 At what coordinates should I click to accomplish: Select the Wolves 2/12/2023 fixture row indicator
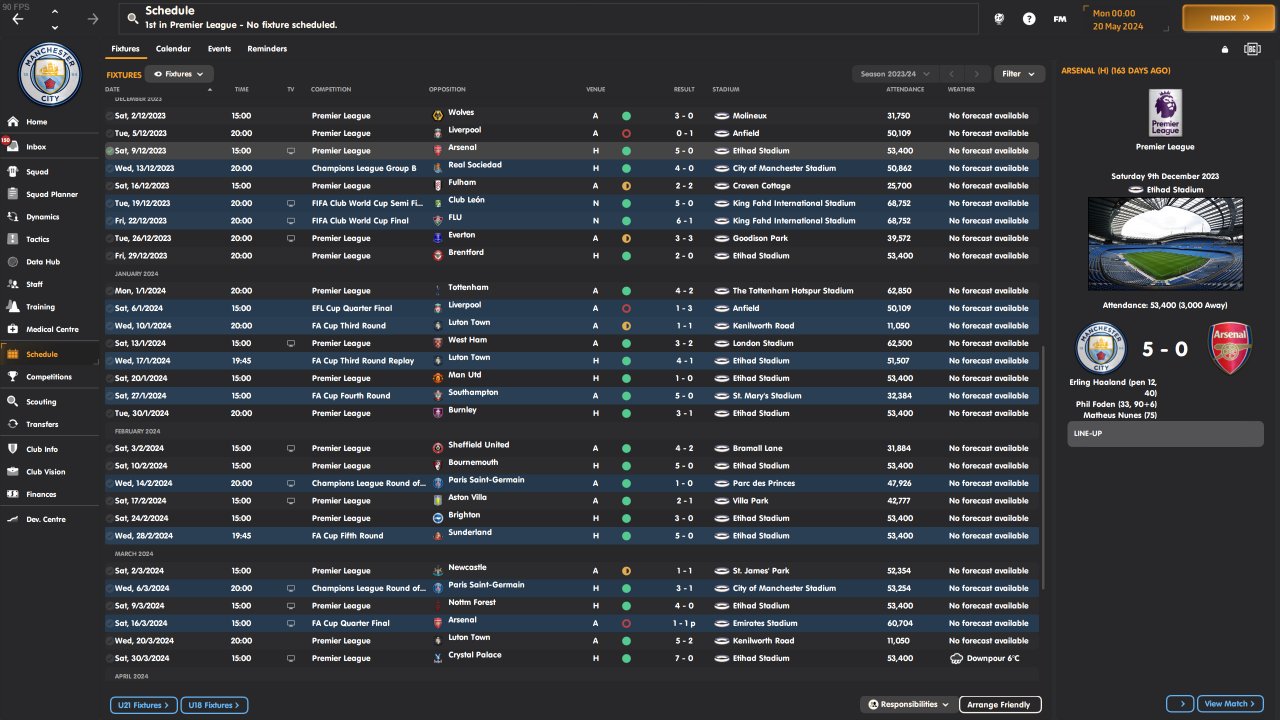[x=110, y=116]
